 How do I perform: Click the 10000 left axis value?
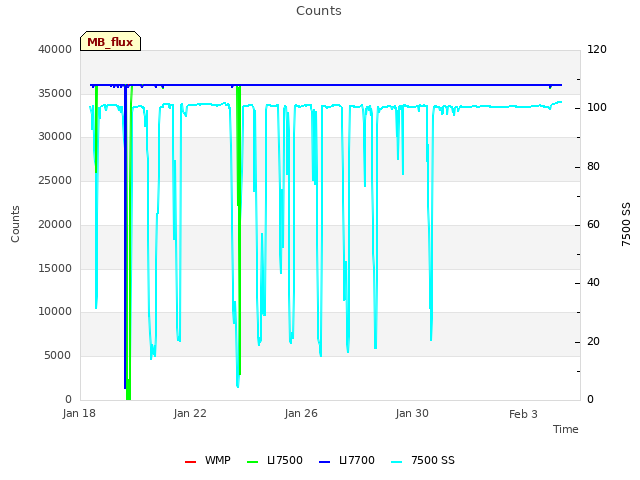point(55,311)
